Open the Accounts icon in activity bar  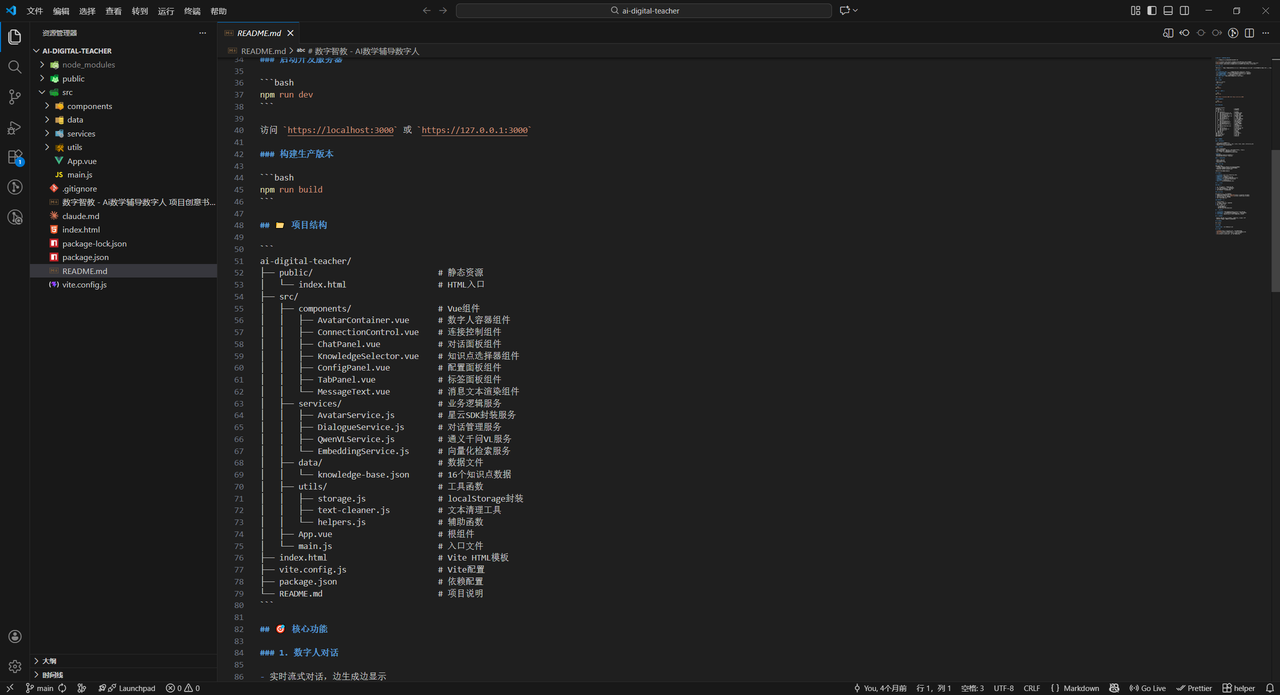pos(14,636)
